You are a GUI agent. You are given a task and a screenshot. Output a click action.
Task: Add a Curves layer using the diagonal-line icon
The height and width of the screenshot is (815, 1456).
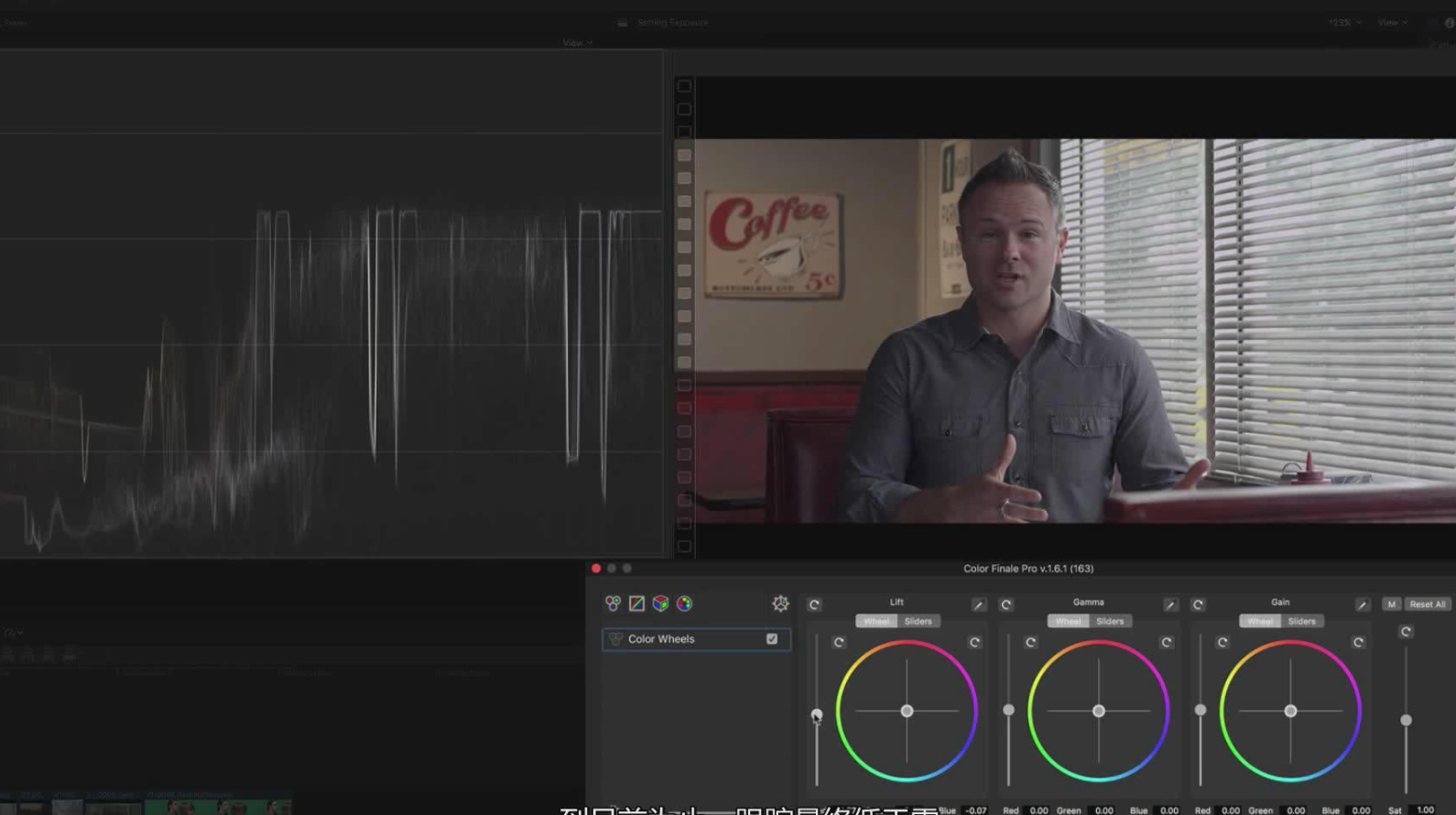[636, 603]
